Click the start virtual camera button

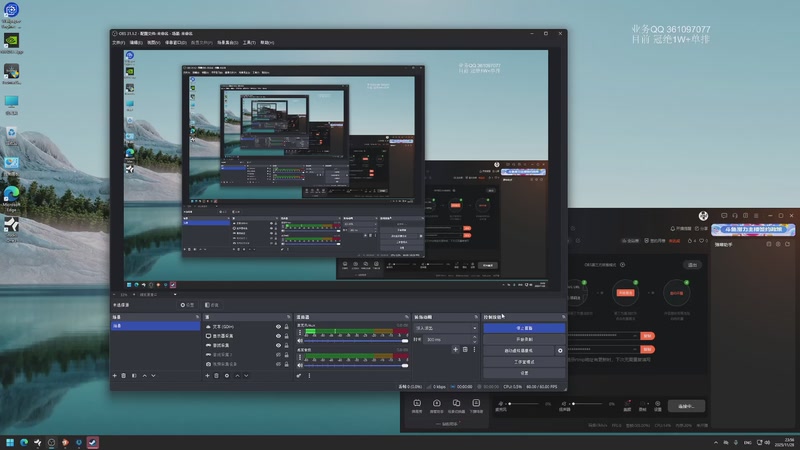(518, 351)
